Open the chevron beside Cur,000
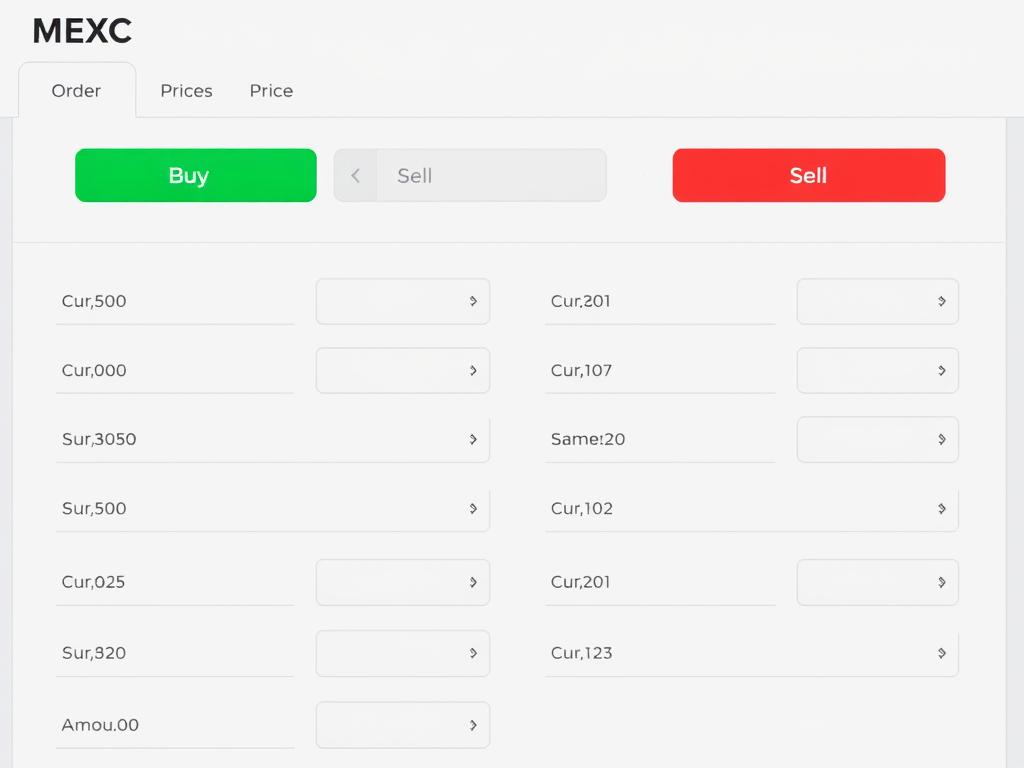 coord(474,370)
